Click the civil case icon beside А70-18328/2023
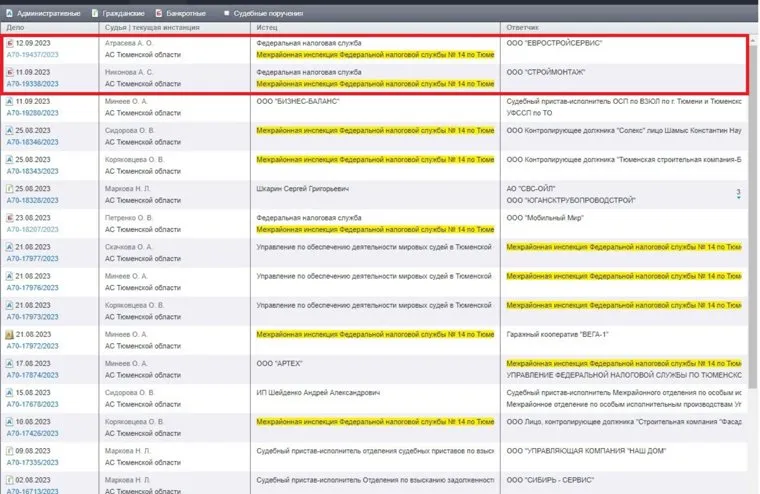 (10, 188)
